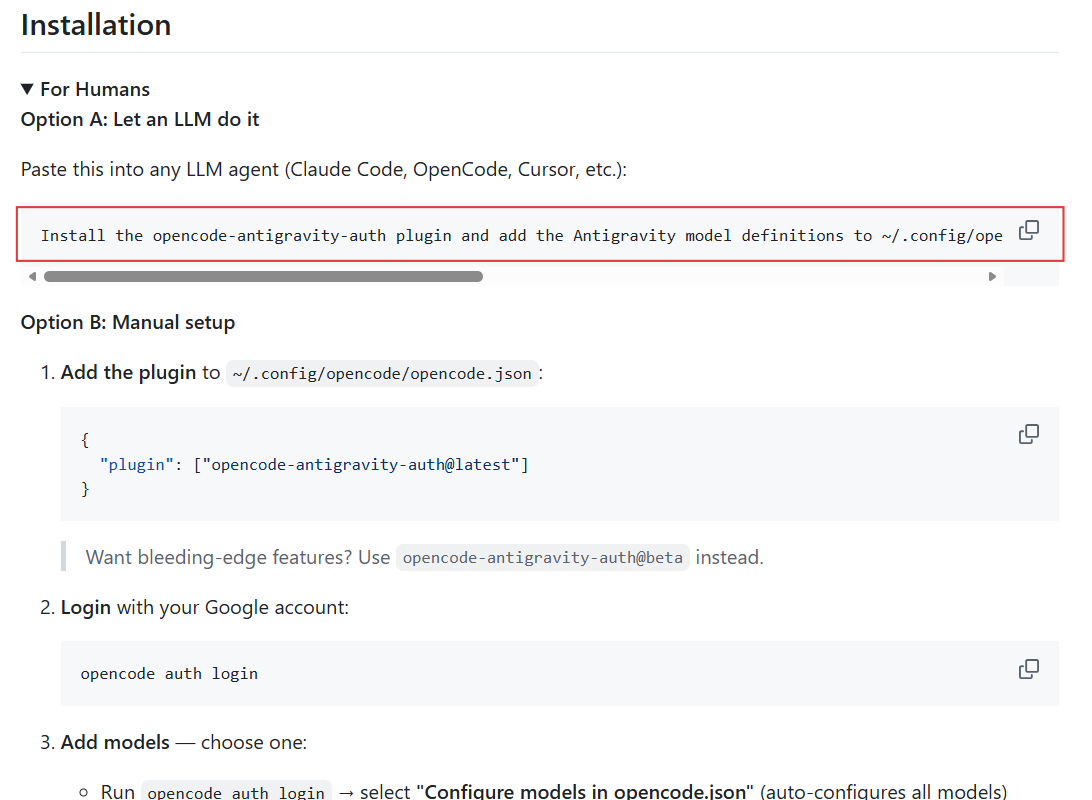Click the scroll-left arrow of code scrollbar
Screen dimensions: 1092x800
pyautogui.click(x=32, y=276)
